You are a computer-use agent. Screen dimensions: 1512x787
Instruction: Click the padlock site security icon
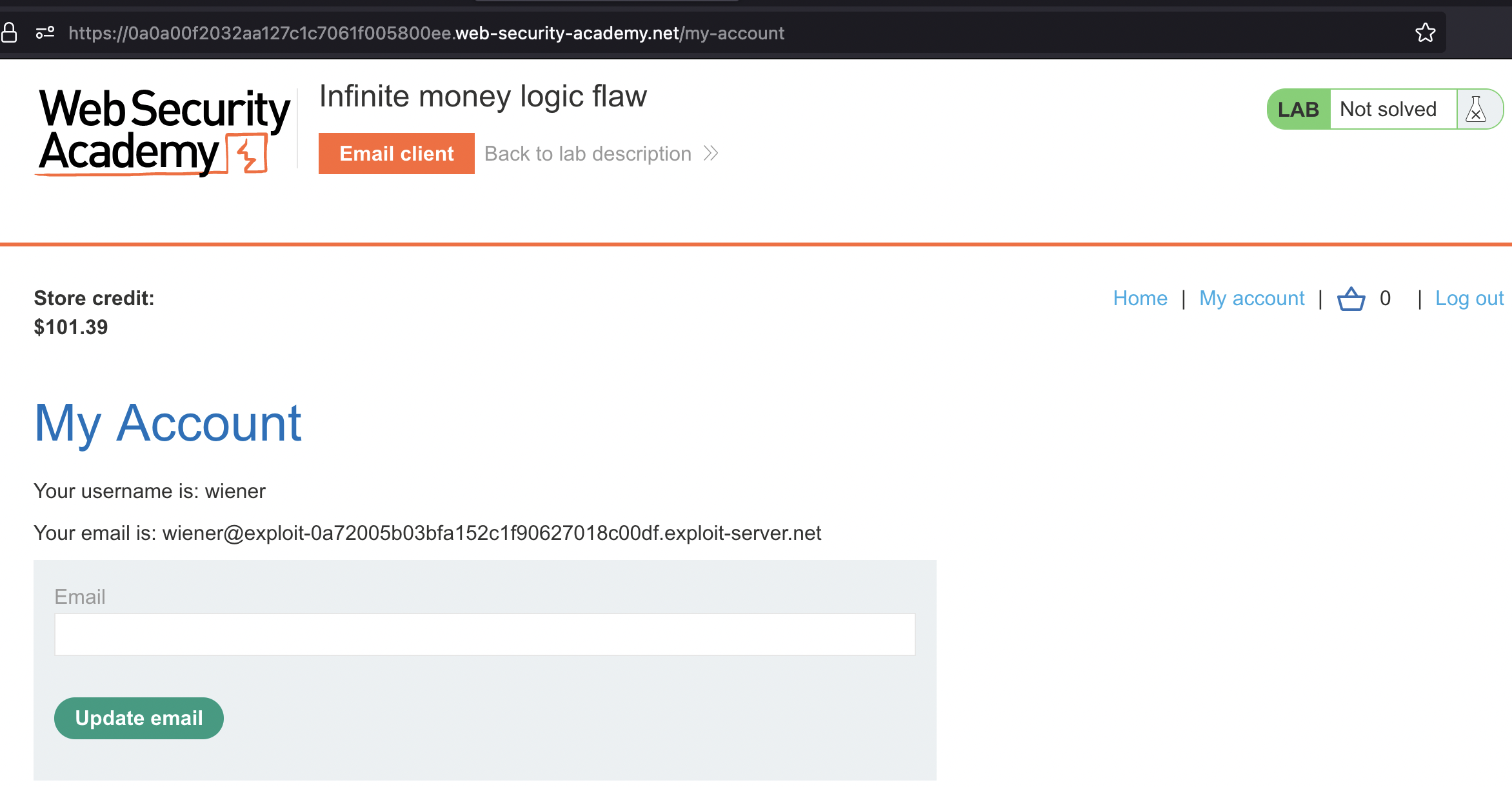pos(9,32)
